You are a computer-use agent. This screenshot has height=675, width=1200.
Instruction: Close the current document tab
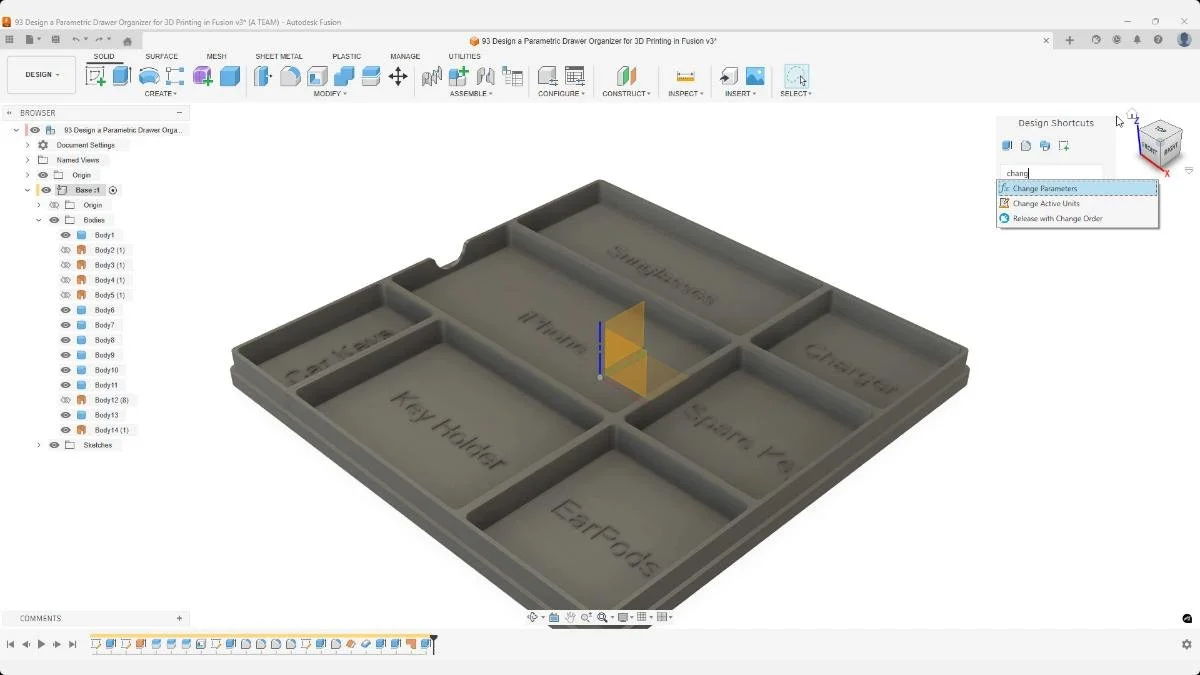tap(1047, 41)
